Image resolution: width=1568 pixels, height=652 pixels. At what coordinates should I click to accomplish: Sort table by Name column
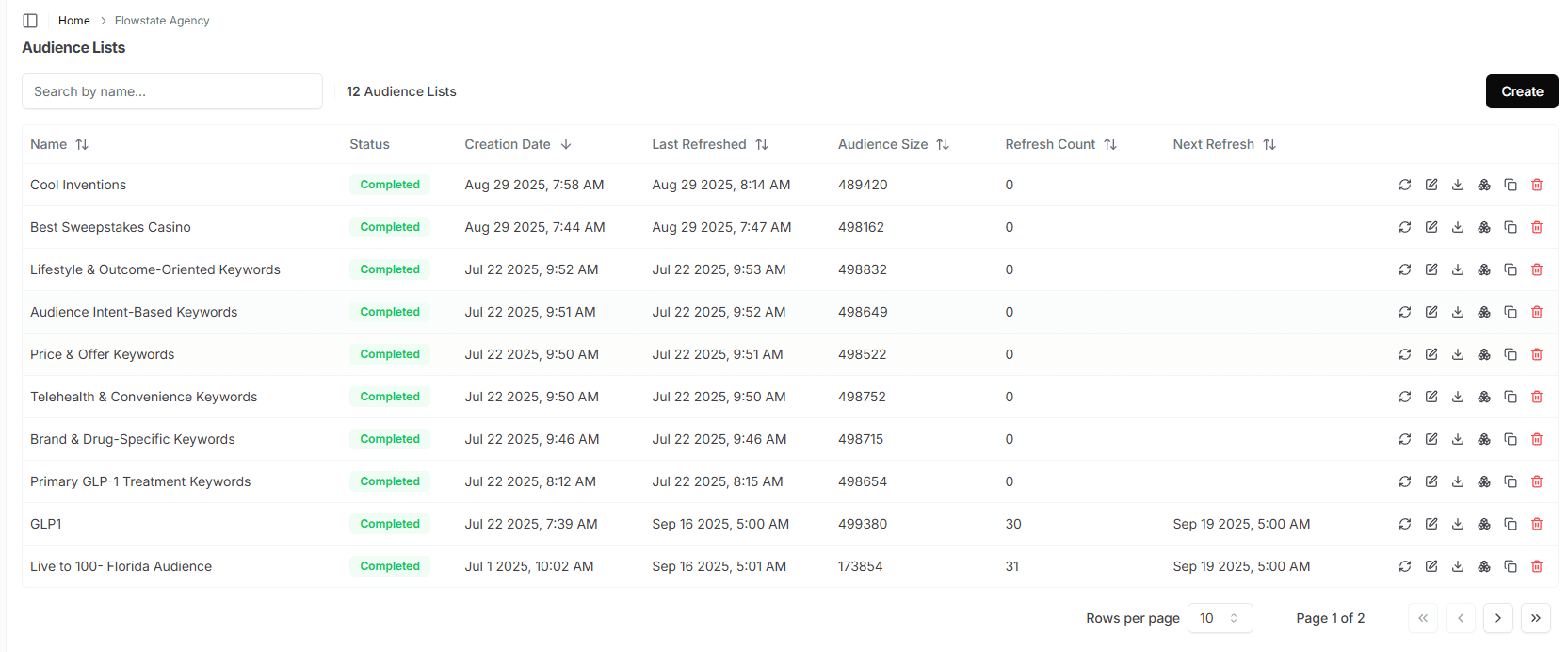pyautogui.click(x=59, y=144)
